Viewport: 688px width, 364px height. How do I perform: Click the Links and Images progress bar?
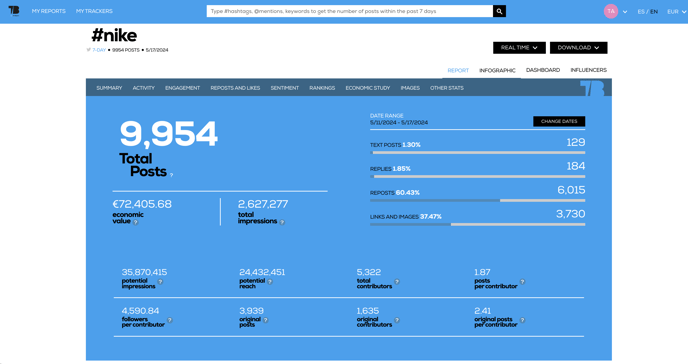pos(477,225)
